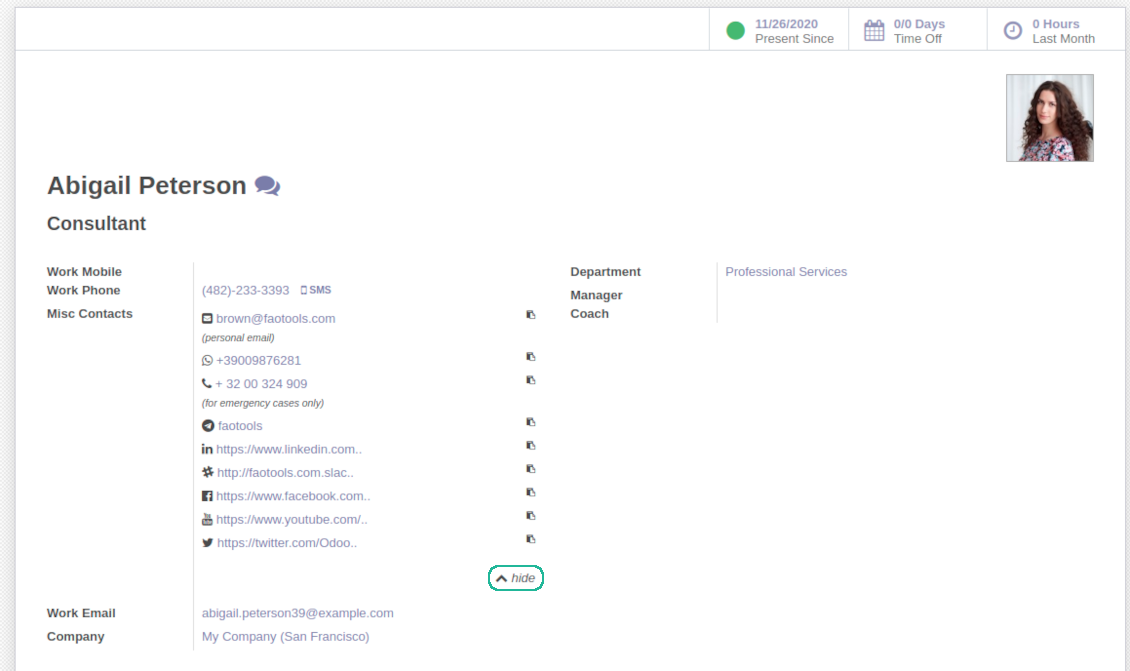The width and height of the screenshot is (1130, 671).
Task: Copy the Twitter link contact
Action: click(x=531, y=539)
